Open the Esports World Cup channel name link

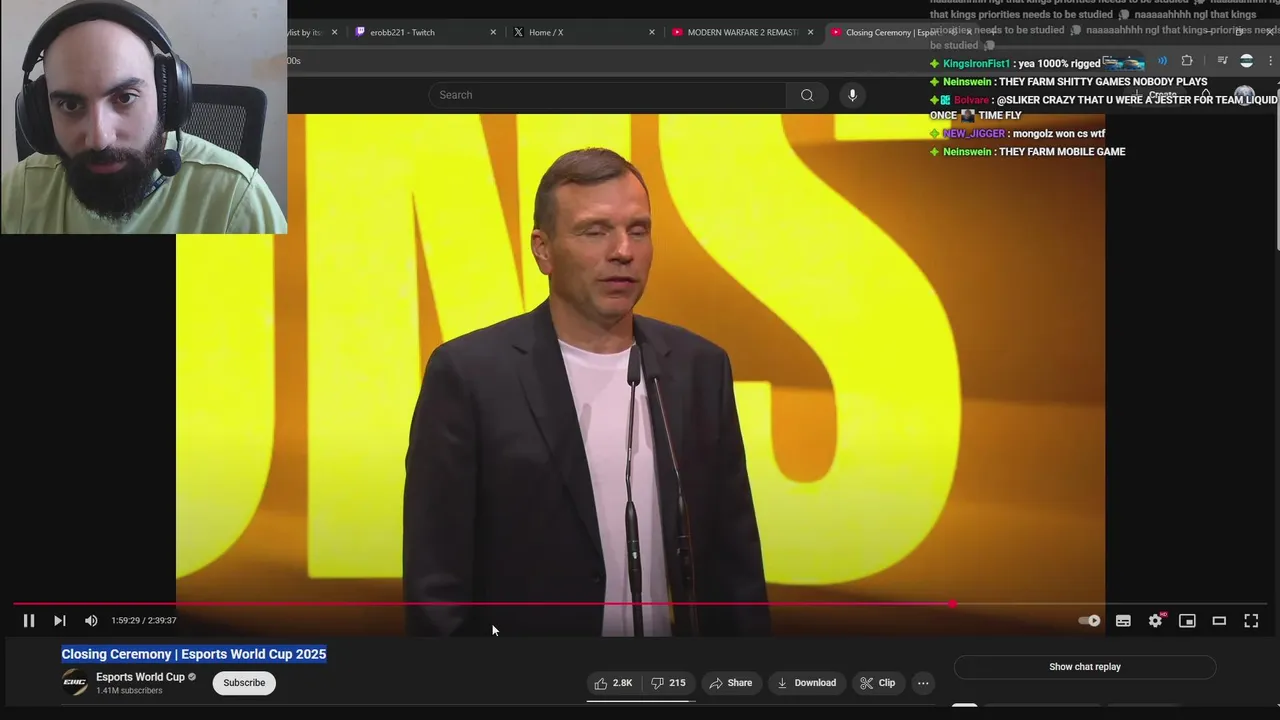point(140,677)
